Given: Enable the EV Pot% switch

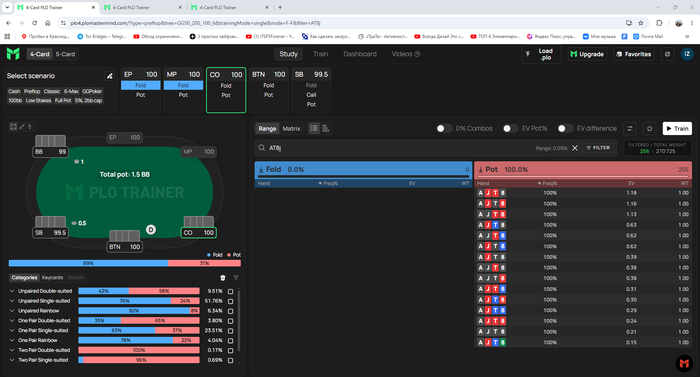Looking at the screenshot, I should tap(510, 129).
